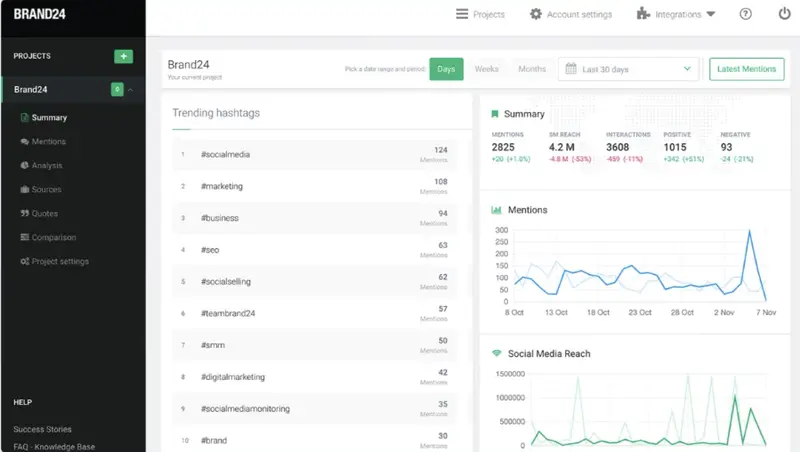This screenshot has height=452, width=800.
Task: Click the Sources briefcase icon
Action: (x=24, y=190)
